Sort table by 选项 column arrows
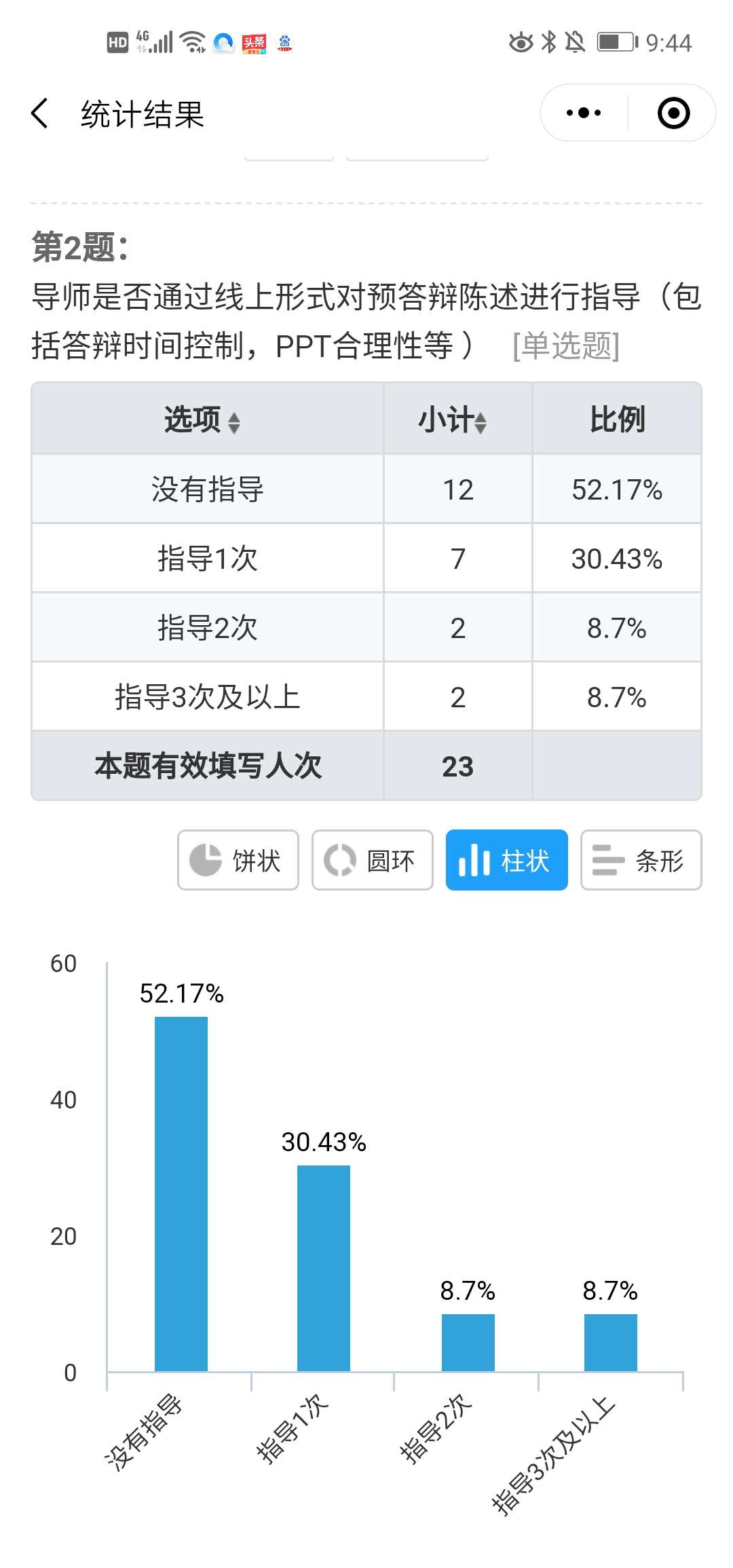The height and width of the screenshot is (1568, 733). tap(234, 422)
